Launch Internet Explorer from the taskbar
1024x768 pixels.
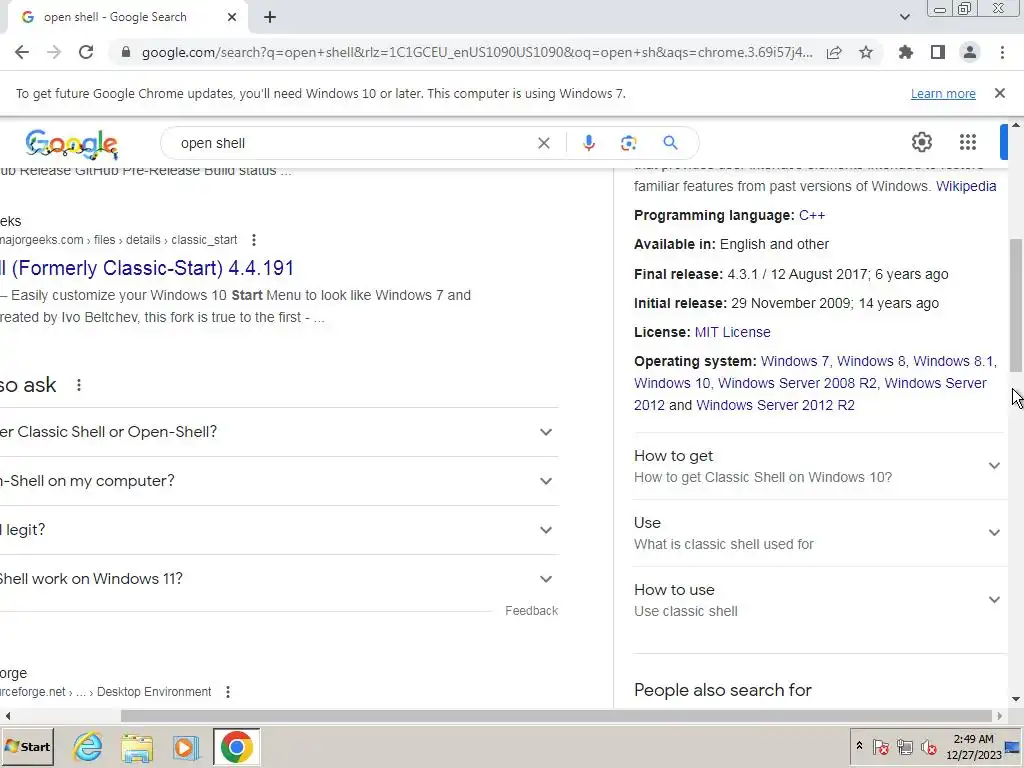88,746
